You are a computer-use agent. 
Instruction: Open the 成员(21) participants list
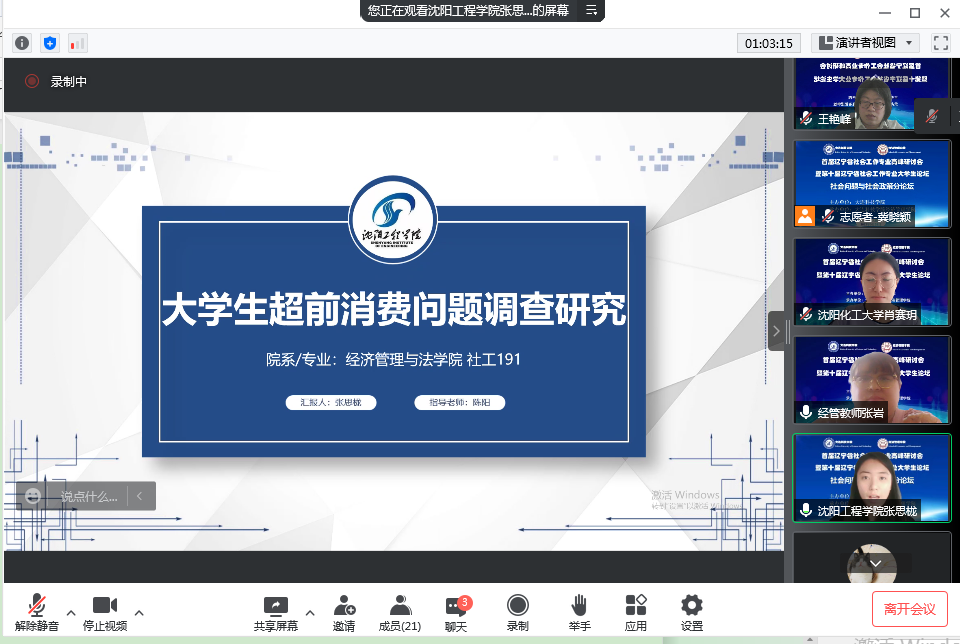click(399, 613)
